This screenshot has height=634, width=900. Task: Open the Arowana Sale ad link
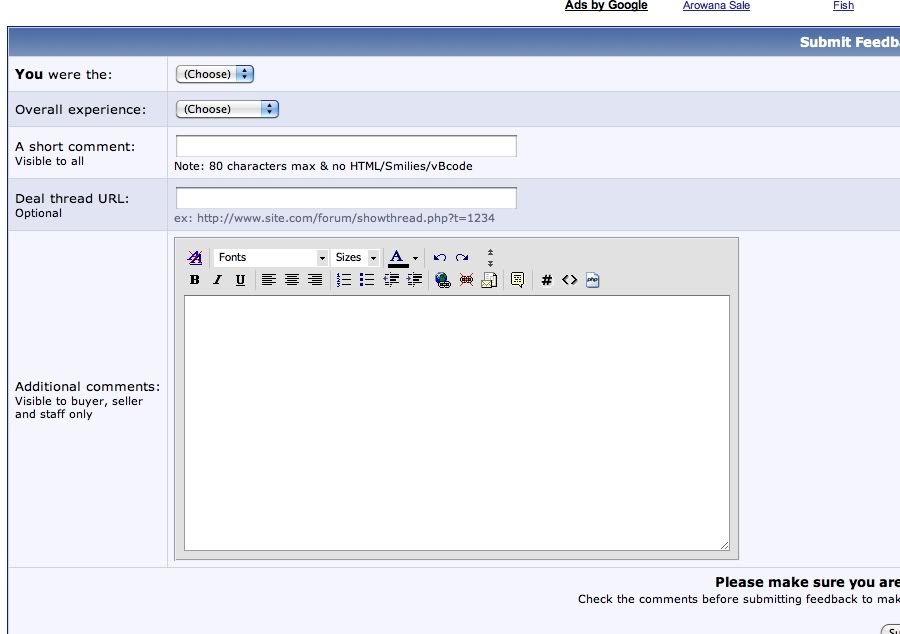[x=716, y=6]
